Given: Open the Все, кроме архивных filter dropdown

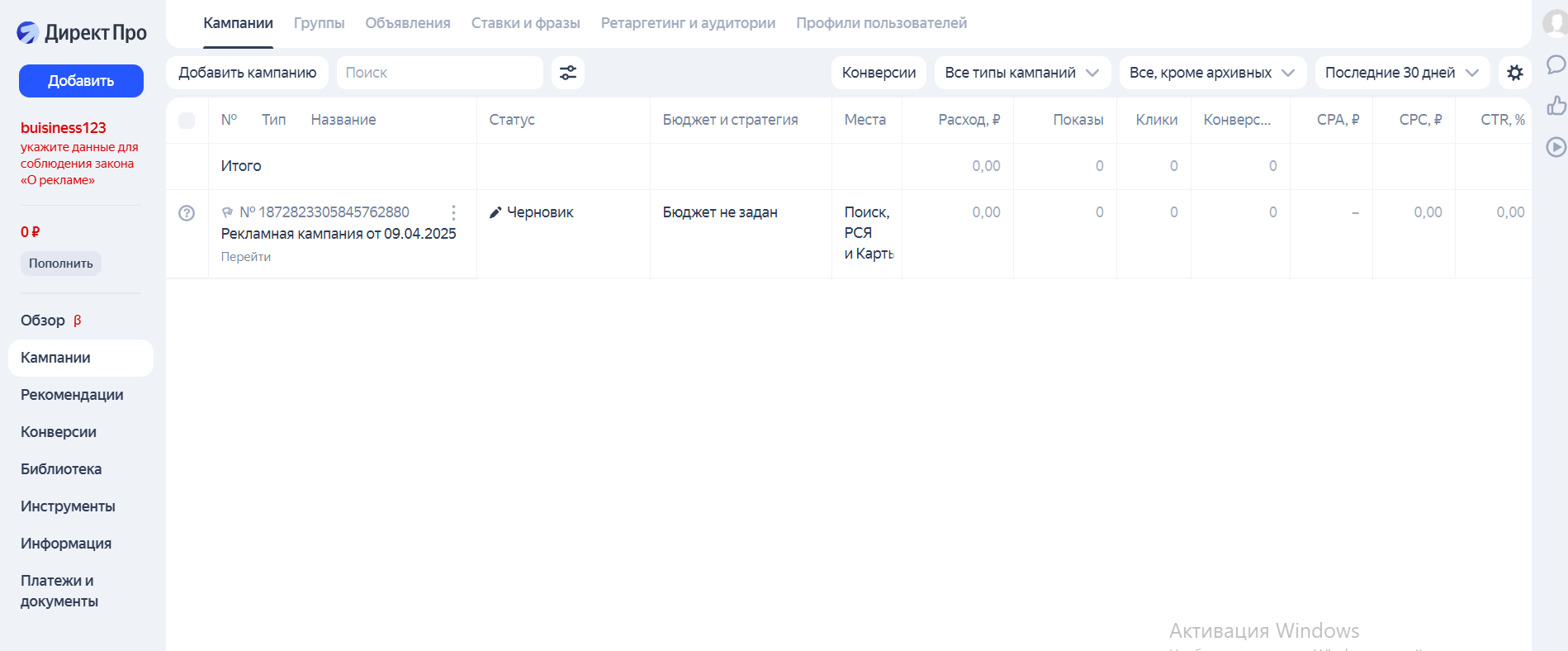Looking at the screenshot, I should pos(1212,73).
